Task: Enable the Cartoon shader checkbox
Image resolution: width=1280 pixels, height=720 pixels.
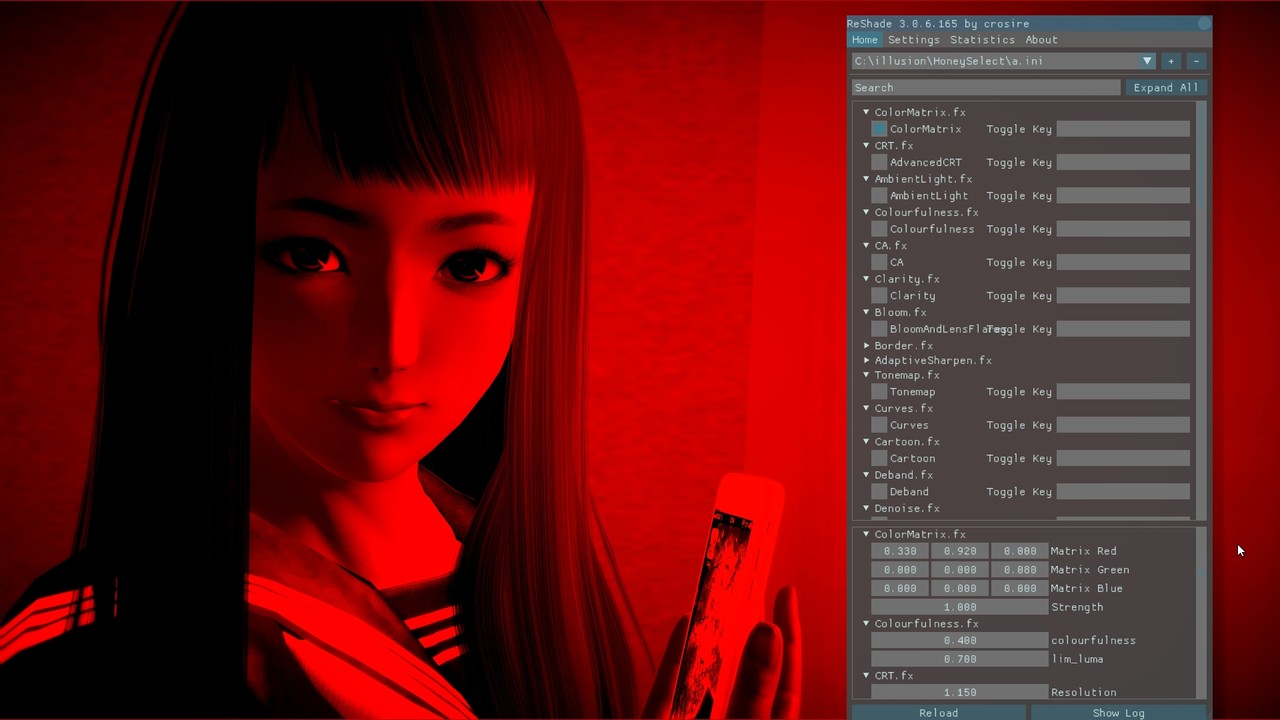Action: [x=878, y=458]
